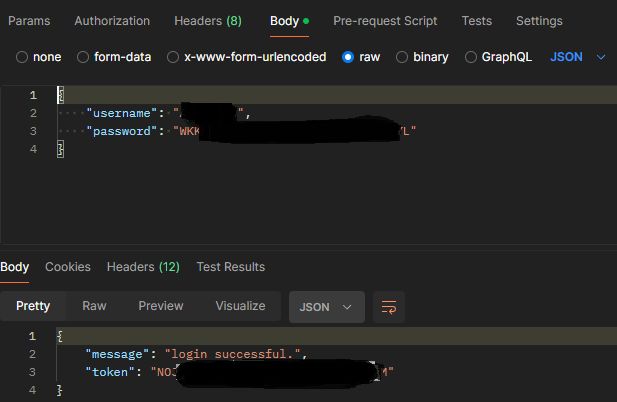Open the response JSON format dropdown
The image size is (617, 402).
pos(327,307)
